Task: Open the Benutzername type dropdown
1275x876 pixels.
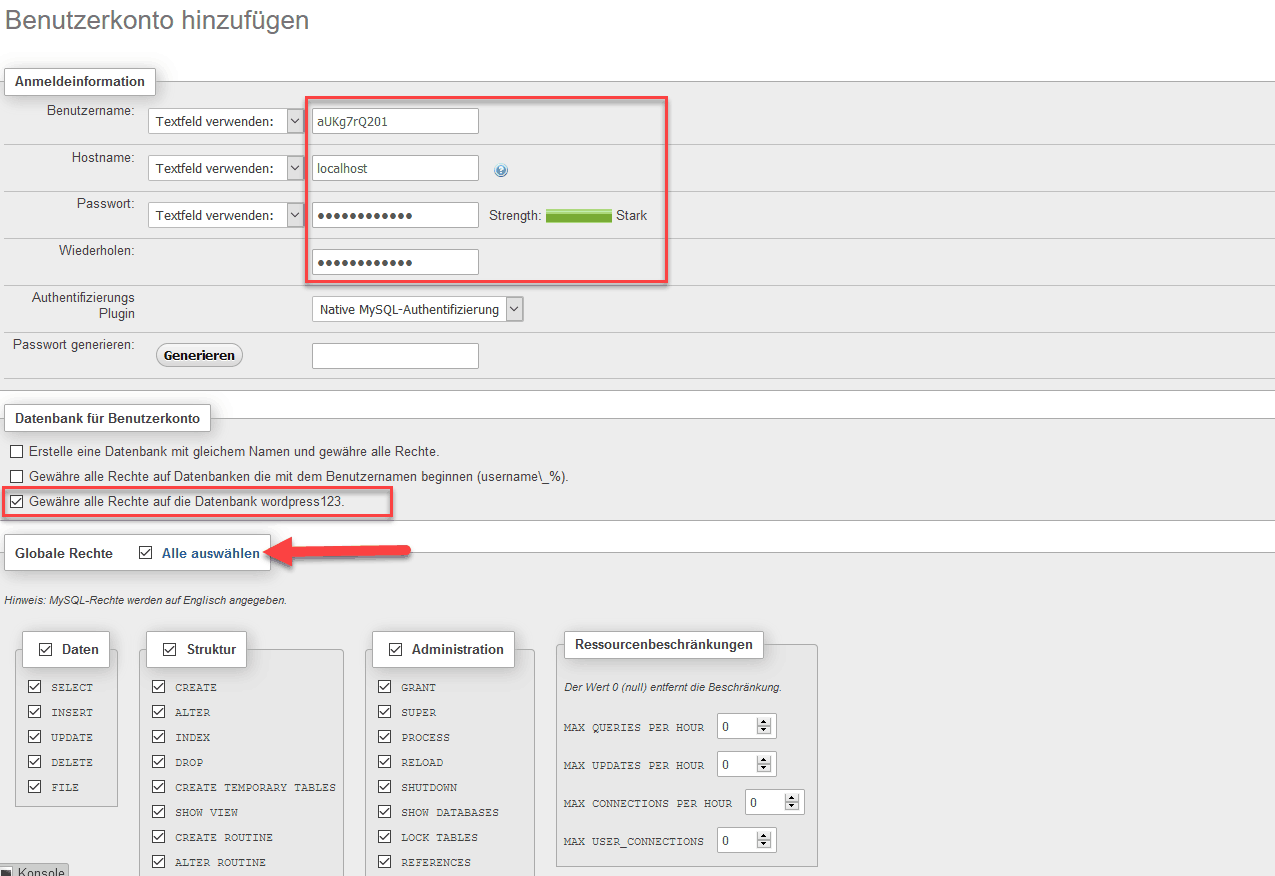Action: [225, 121]
